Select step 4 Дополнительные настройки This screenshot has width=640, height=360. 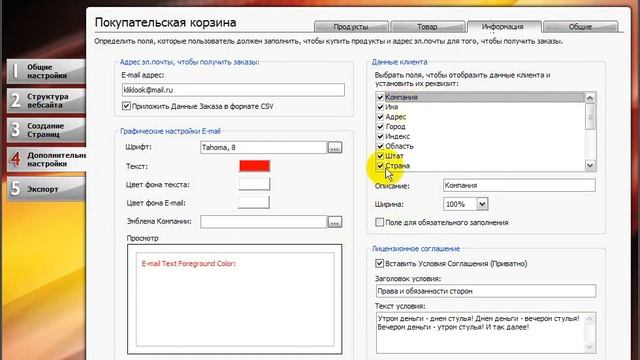click(46, 160)
